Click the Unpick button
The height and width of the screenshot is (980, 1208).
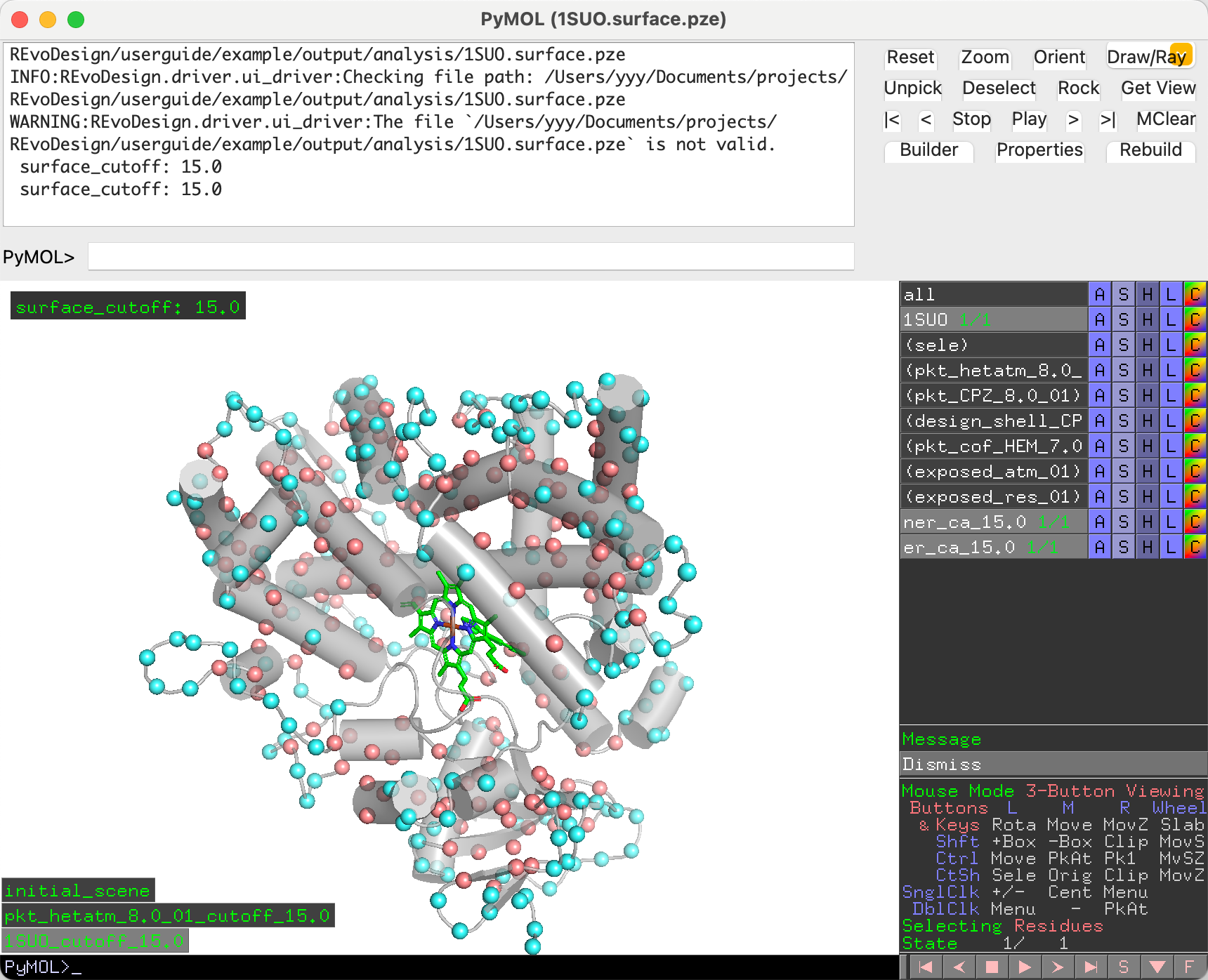tap(912, 88)
